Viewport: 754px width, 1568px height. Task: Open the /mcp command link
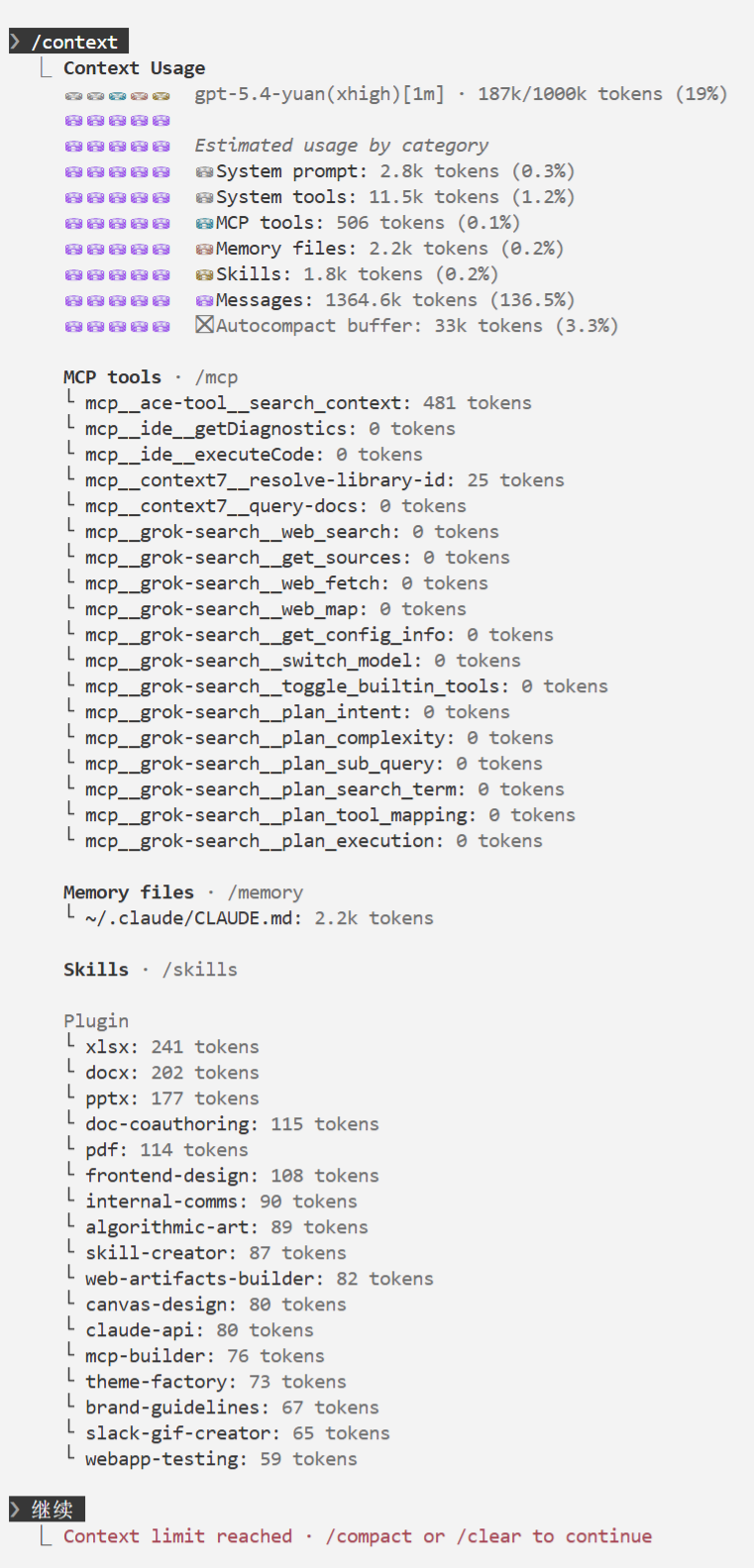tap(216, 377)
